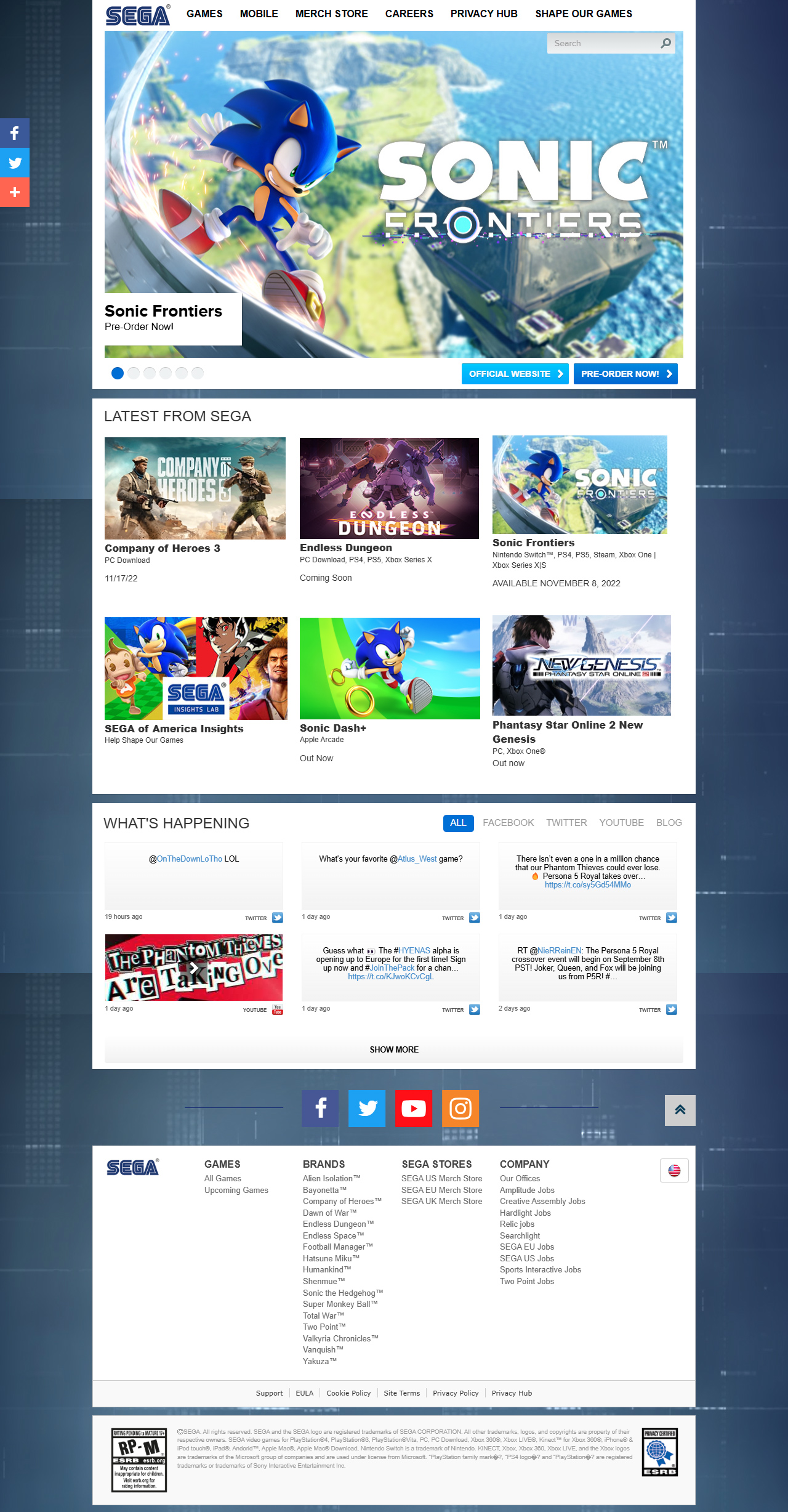Screen dimensions: 788x1512
Task: Select second carousel slide dot
Action: coord(134,373)
